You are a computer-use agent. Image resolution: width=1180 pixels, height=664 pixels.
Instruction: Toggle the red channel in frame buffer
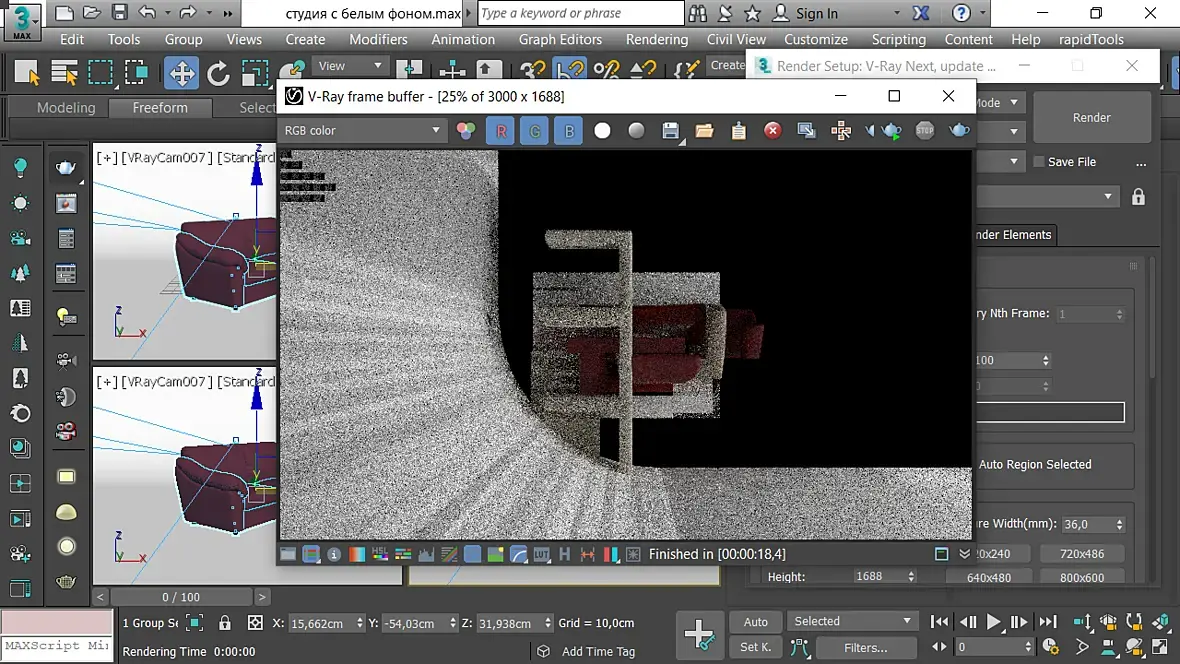[x=501, y=131]
